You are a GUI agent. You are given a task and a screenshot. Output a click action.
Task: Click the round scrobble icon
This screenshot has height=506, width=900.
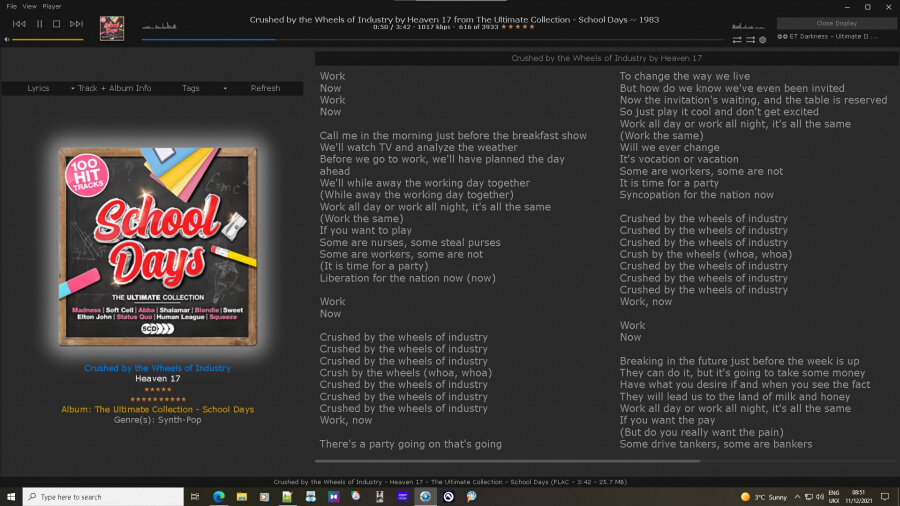763,40
